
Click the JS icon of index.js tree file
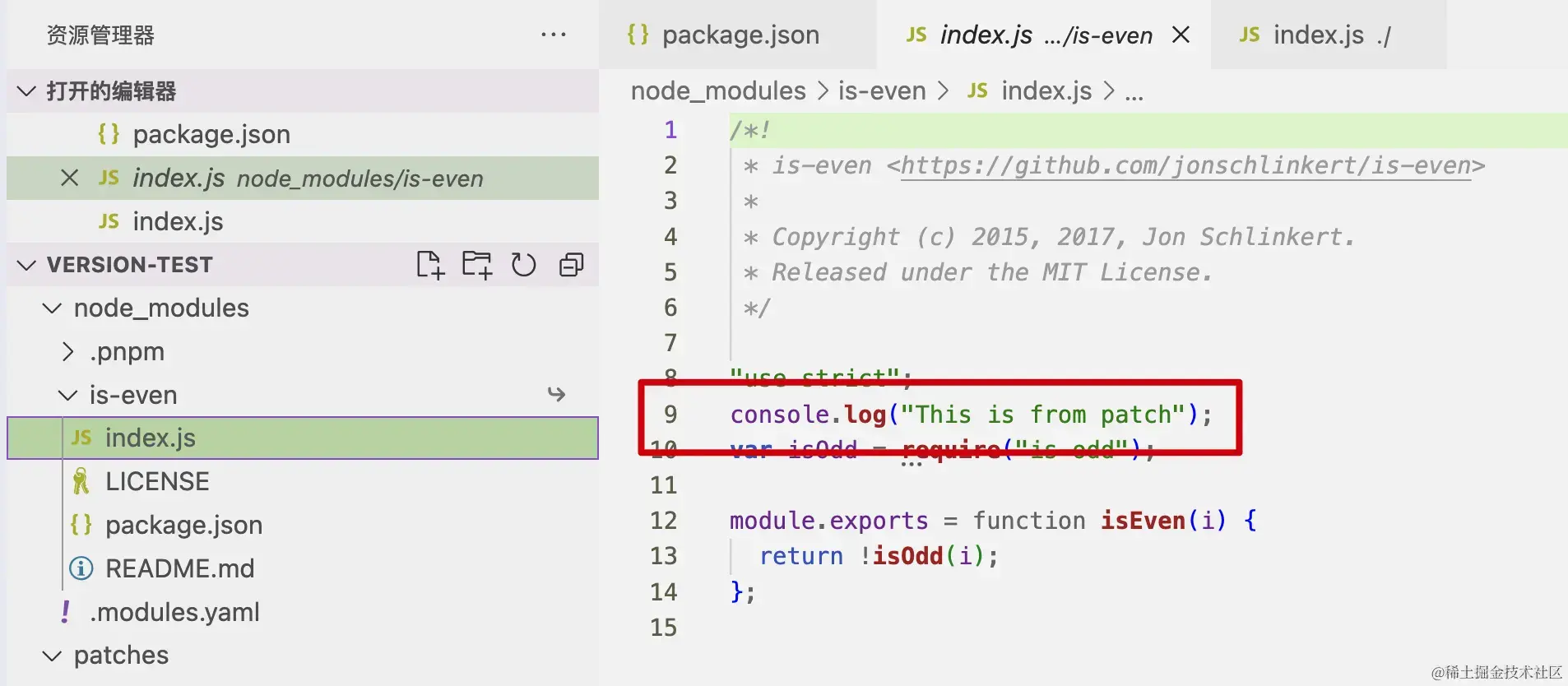tap(81, 438)
